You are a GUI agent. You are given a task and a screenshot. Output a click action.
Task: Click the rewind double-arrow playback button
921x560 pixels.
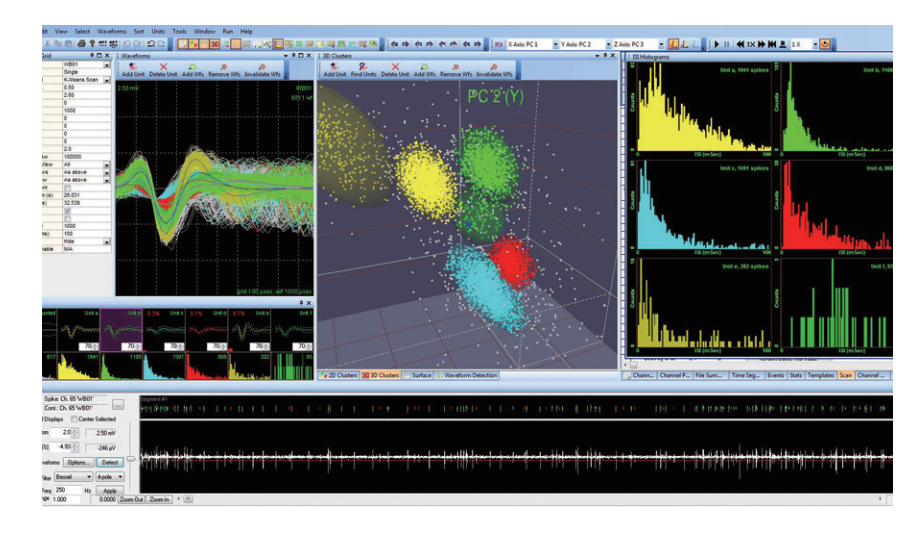pyautogui.click(x=740, y=44)
